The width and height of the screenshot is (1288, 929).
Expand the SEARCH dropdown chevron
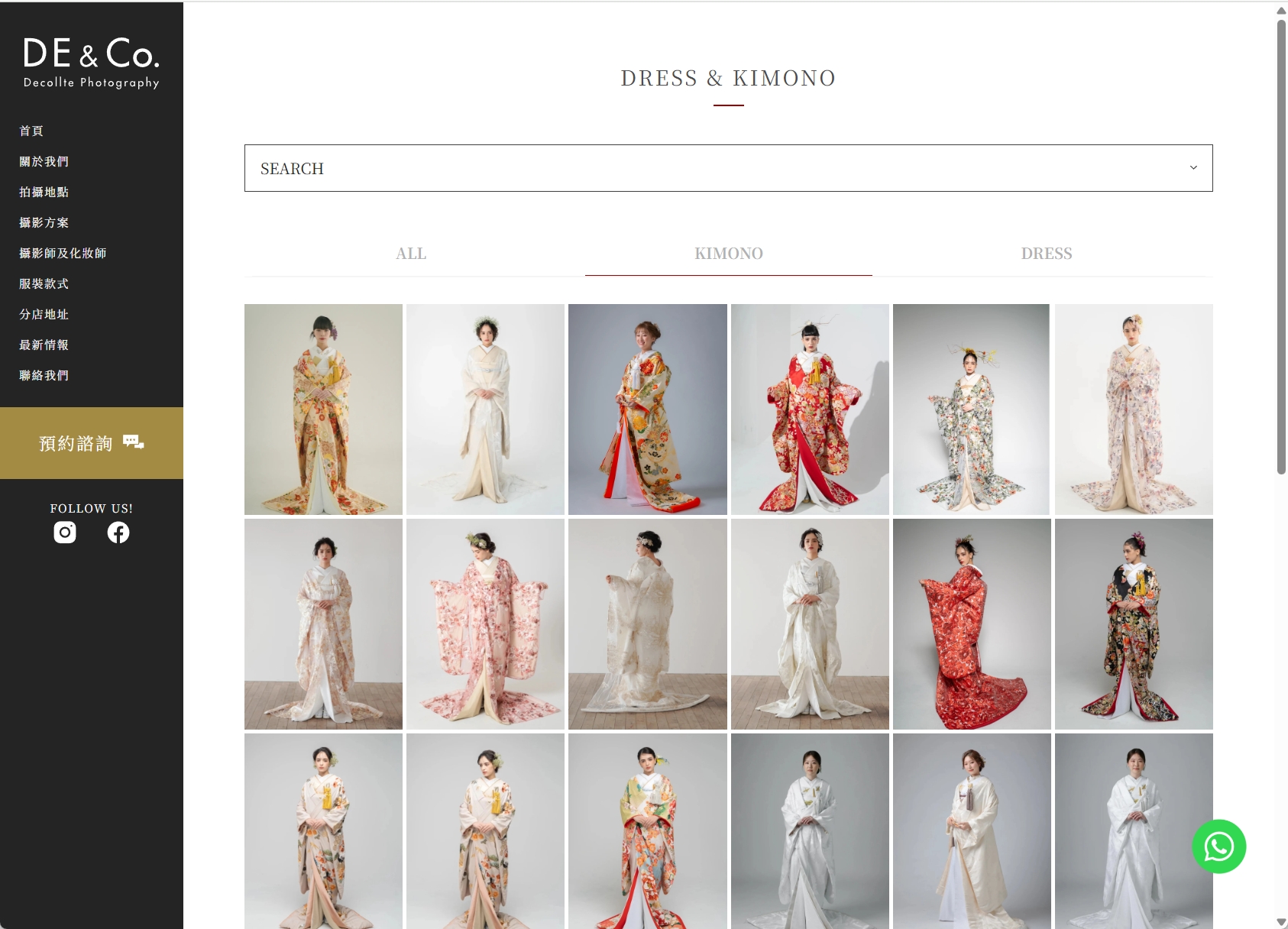point(1193,168)
